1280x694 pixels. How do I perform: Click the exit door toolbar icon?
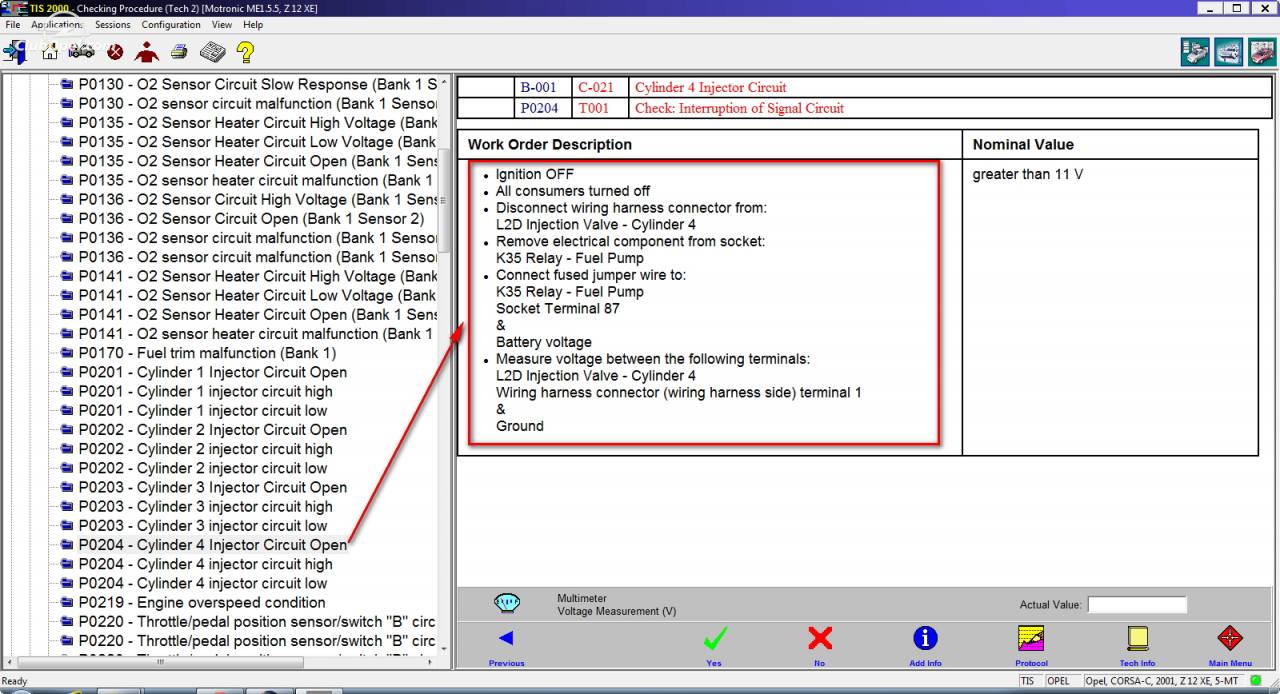point(15,52)
